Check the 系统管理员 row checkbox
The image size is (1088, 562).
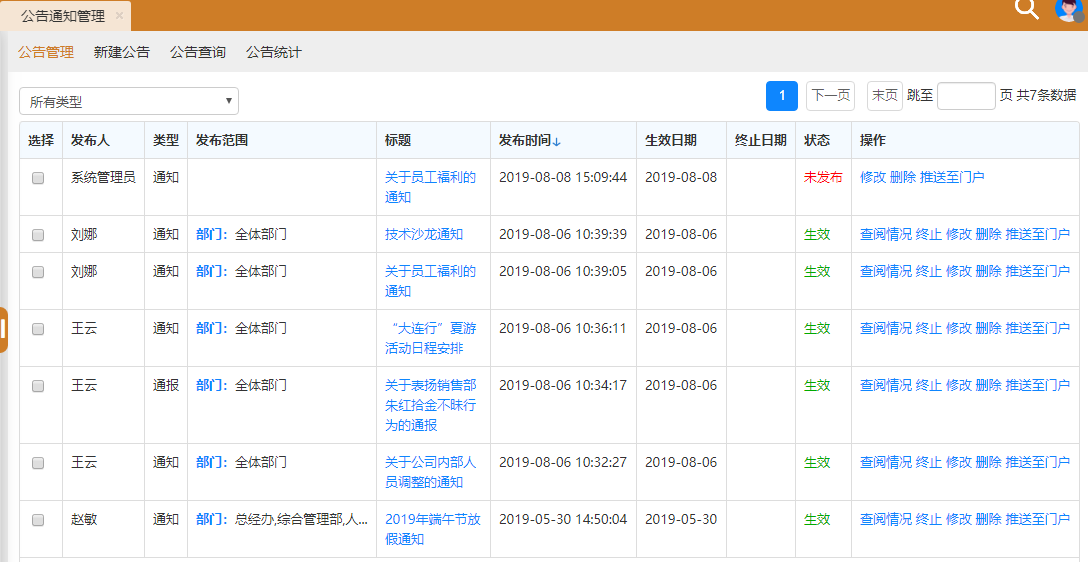(x=38, y=178)
